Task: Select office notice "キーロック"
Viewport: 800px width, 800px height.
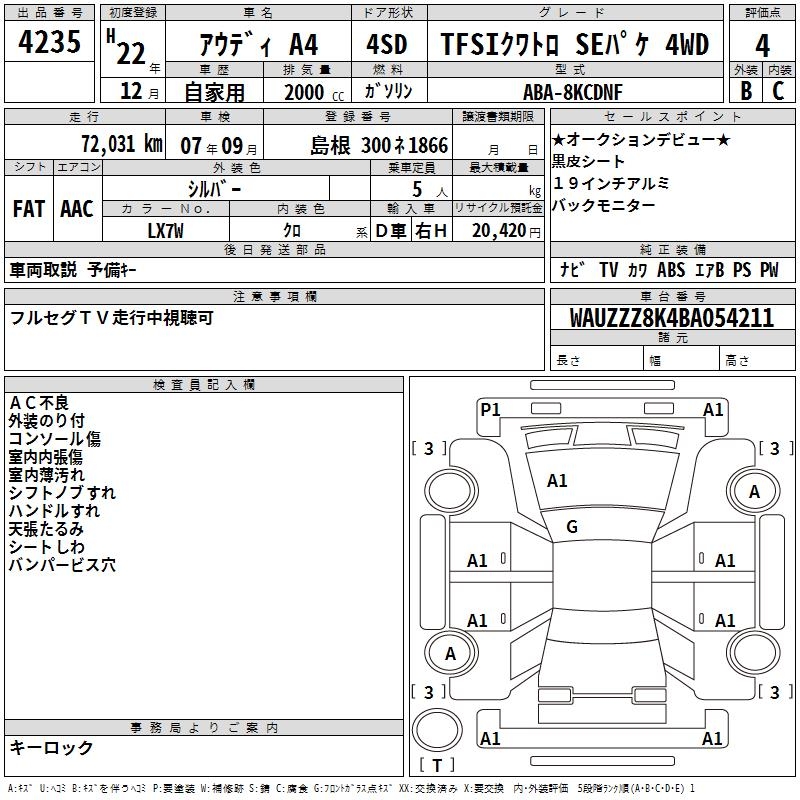Action: tap(52, 747)
